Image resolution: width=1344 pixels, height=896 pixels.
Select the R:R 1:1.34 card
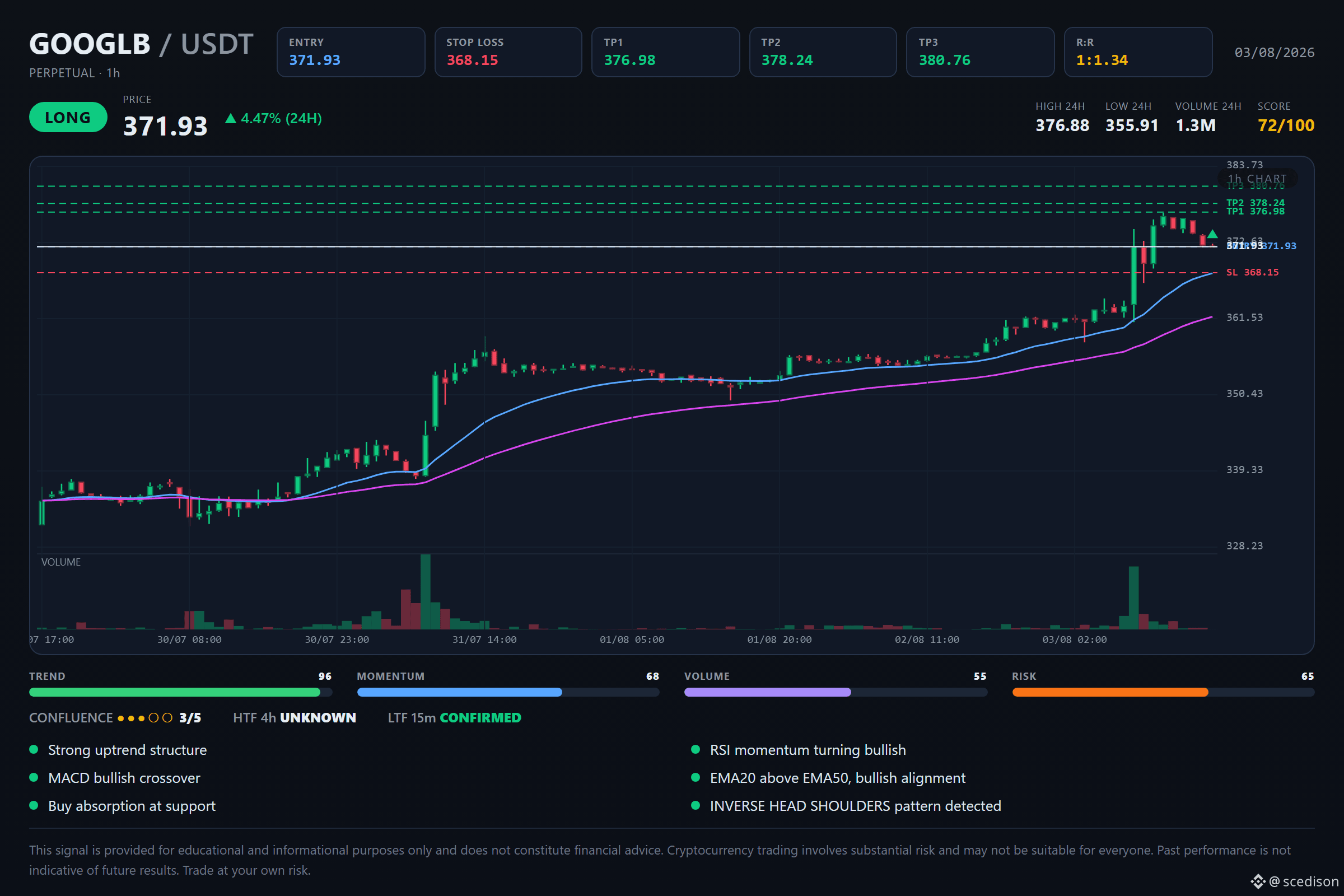pos(1138,52)
